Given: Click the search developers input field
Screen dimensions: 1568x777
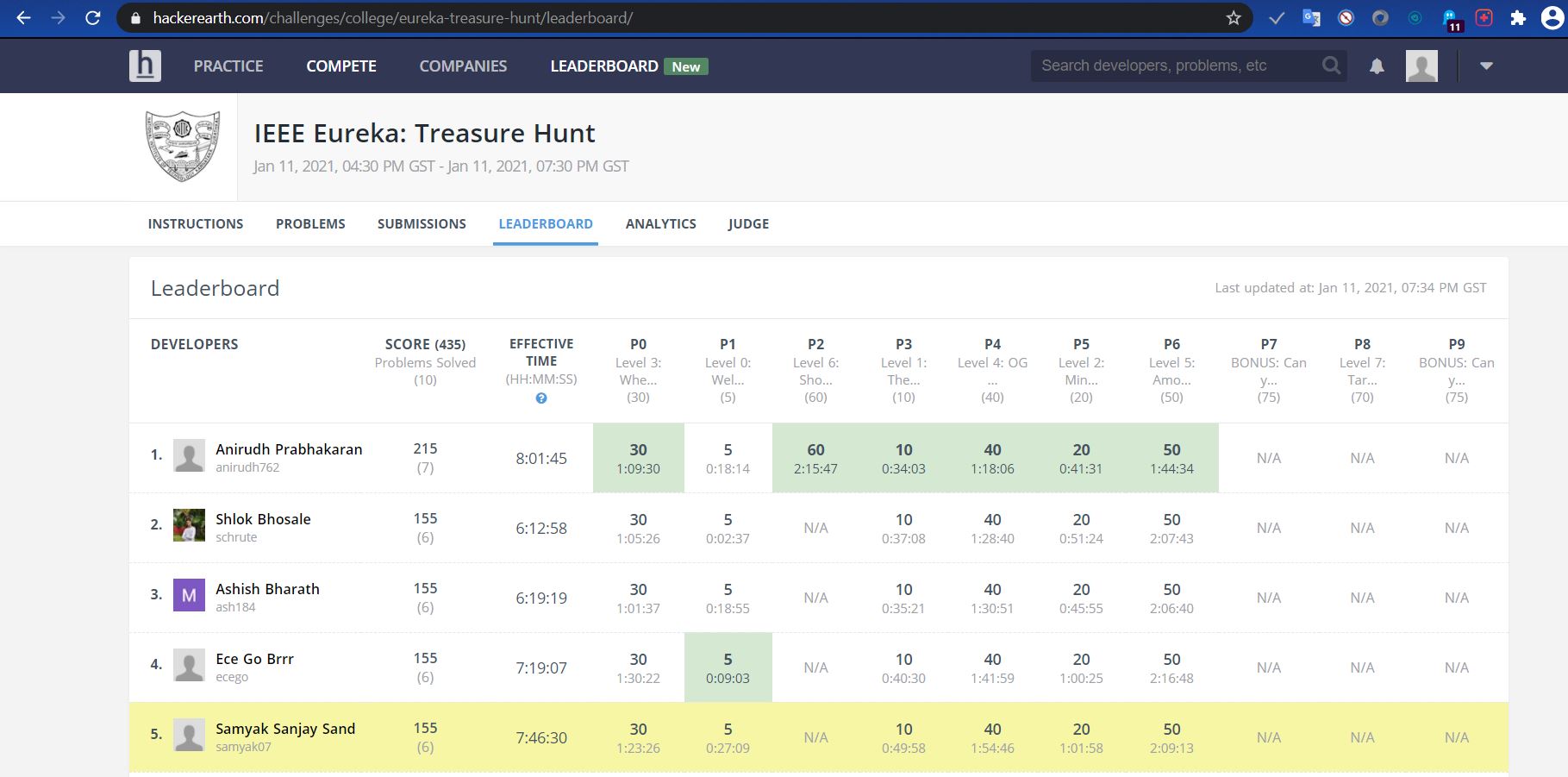Looking at the screenshot, I should click(x=1177, y=66).
